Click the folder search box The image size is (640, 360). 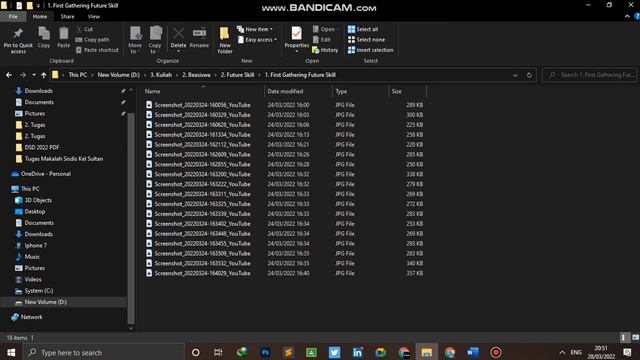pos(589,75)
